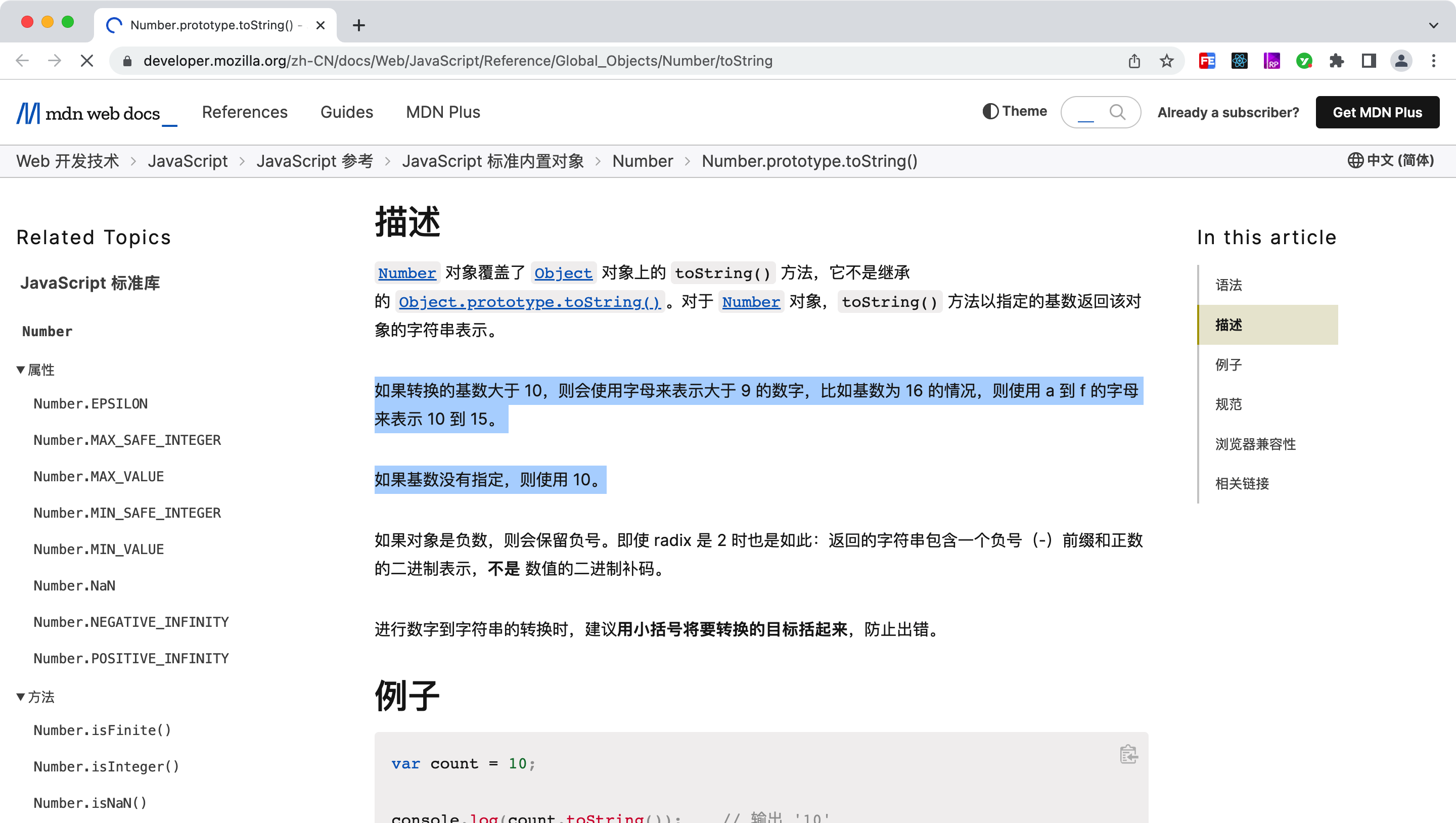Toggle the Theme switcher
1456x823 pixels.
point(1015,111)
